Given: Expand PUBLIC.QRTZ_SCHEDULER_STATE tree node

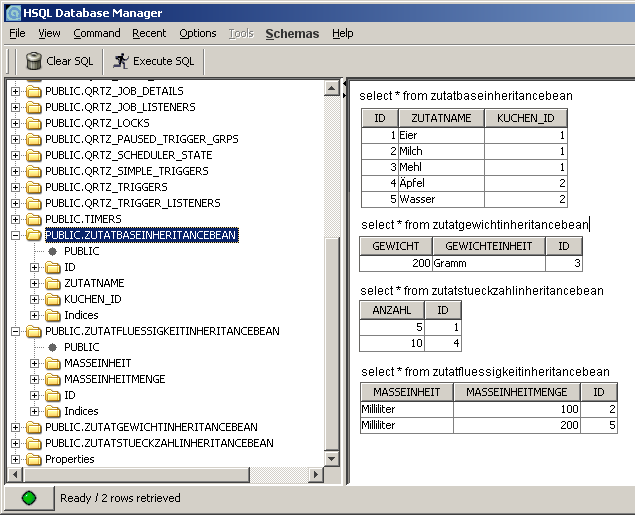Looking at the screenshot, I should click(15, 155).
